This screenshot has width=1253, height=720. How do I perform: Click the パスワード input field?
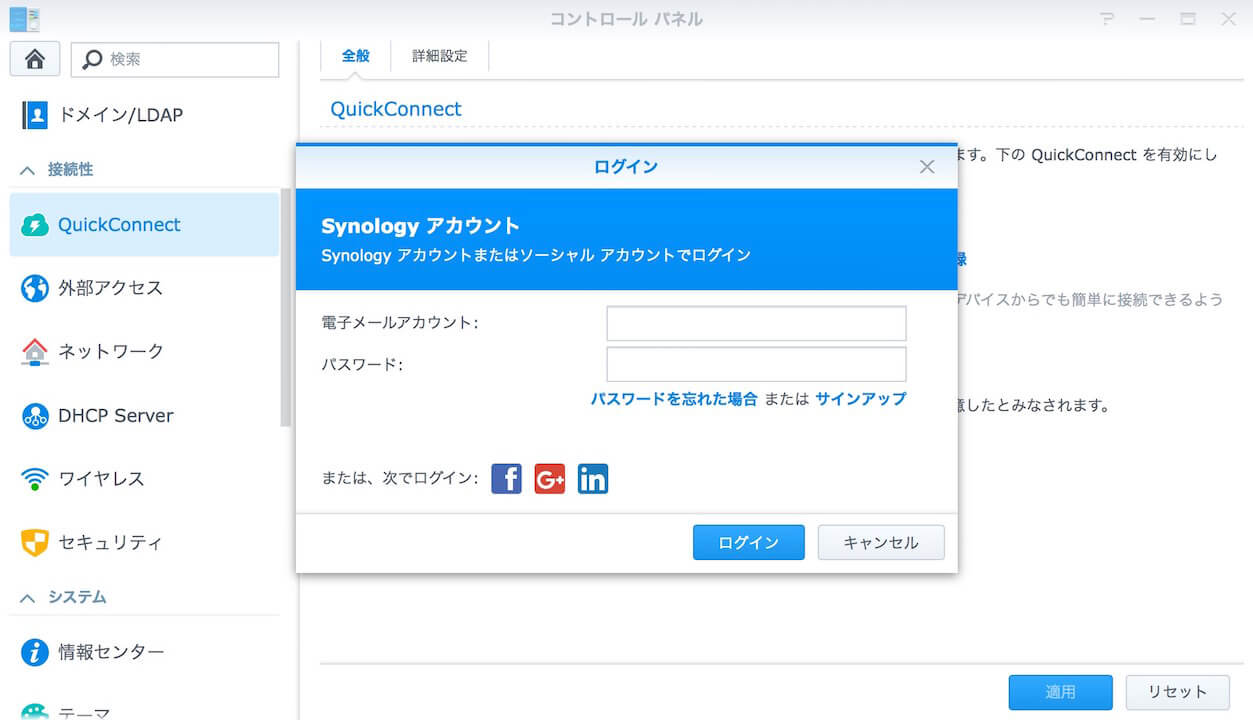click(x=756, y=364)
